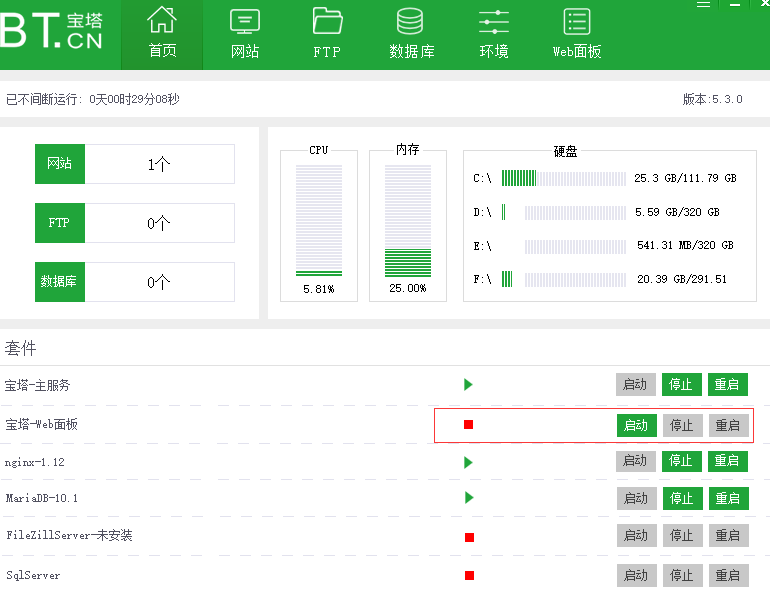Stop the MariaDB-10.1 service
This screenshot has height=593, width=770.
[x=682, y=498]
